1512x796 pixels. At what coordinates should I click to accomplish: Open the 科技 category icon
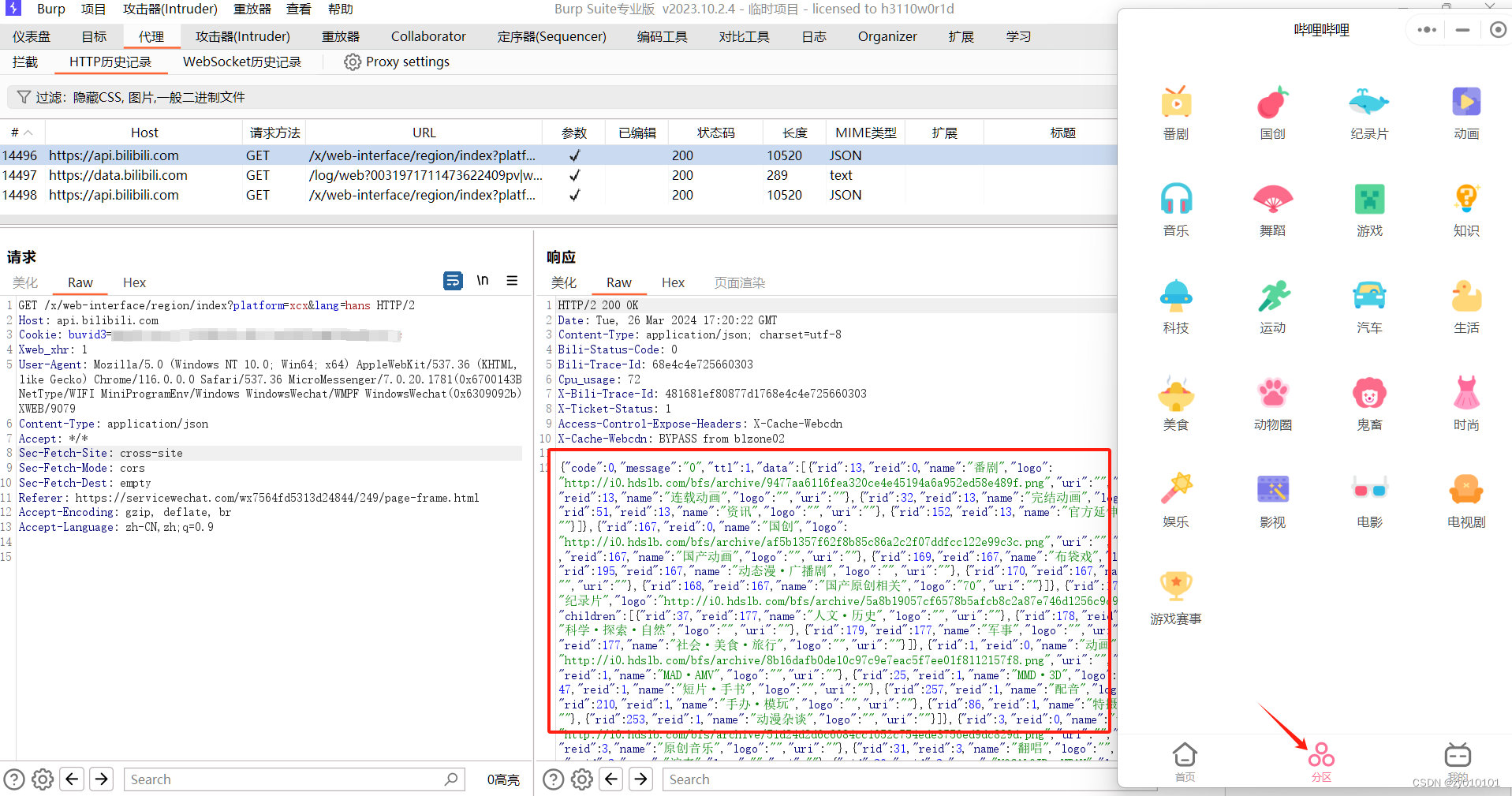[x=1176, y=296]
